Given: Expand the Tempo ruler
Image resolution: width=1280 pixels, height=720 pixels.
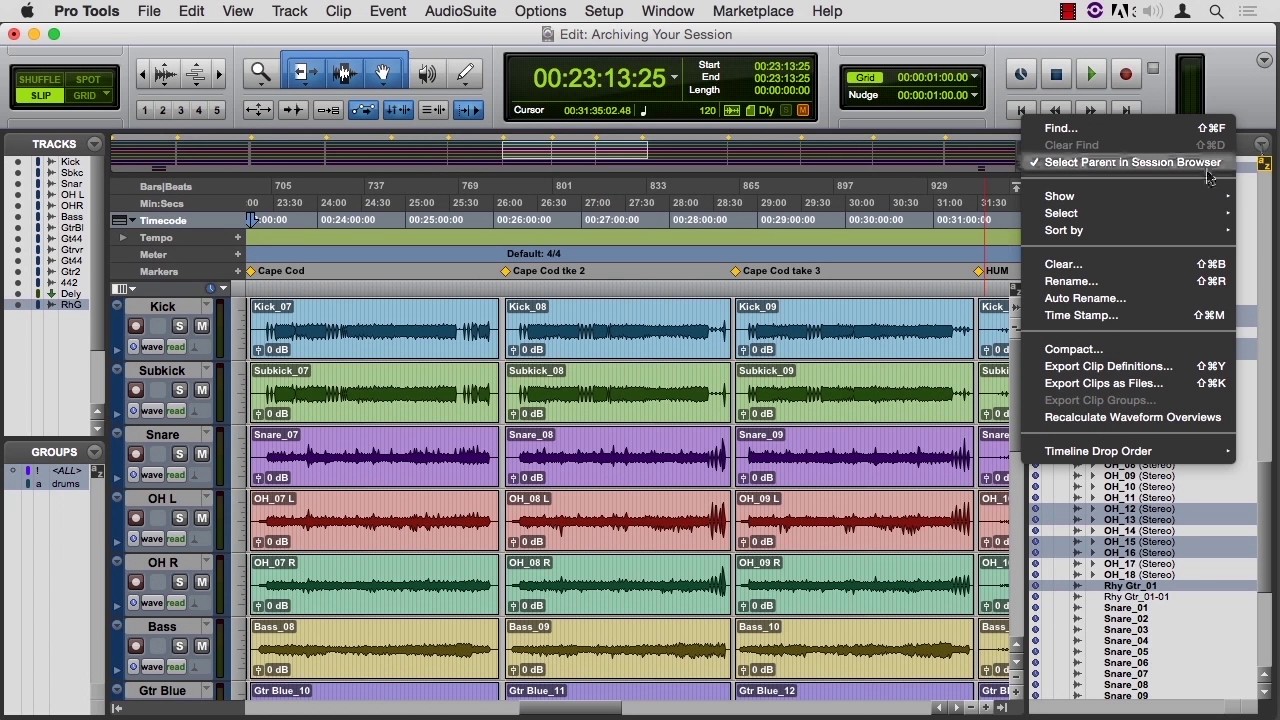Looking at the screenshot, I should 123,237.
